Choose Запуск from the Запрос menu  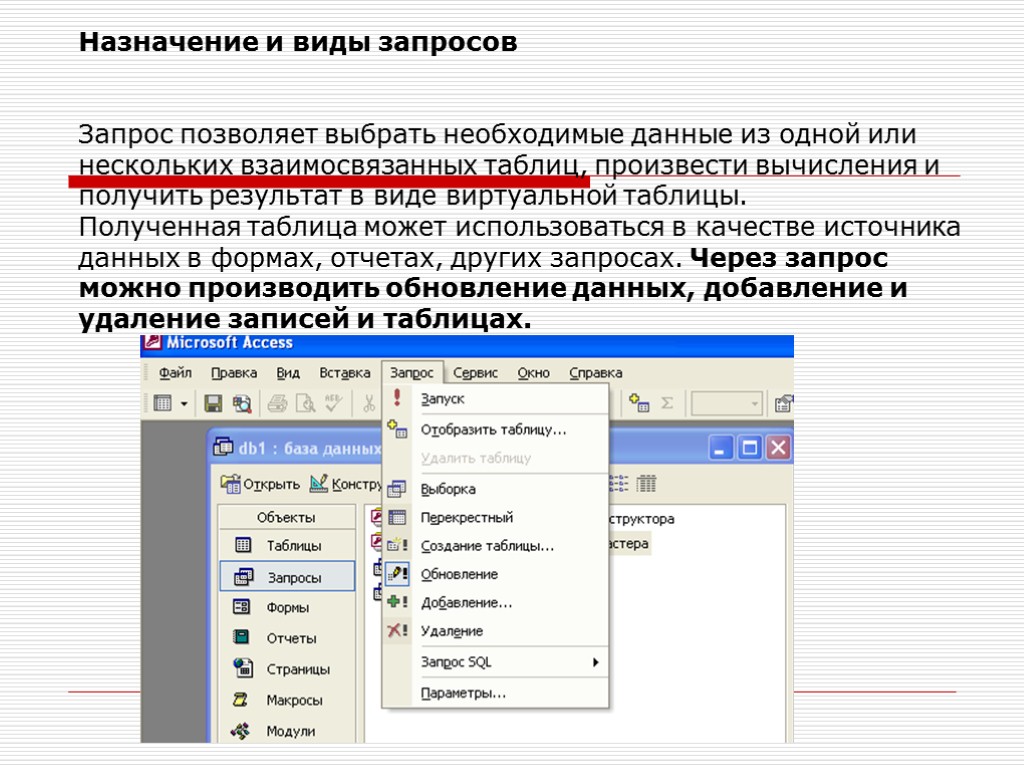pyautogui.click(x=496, y=398)
